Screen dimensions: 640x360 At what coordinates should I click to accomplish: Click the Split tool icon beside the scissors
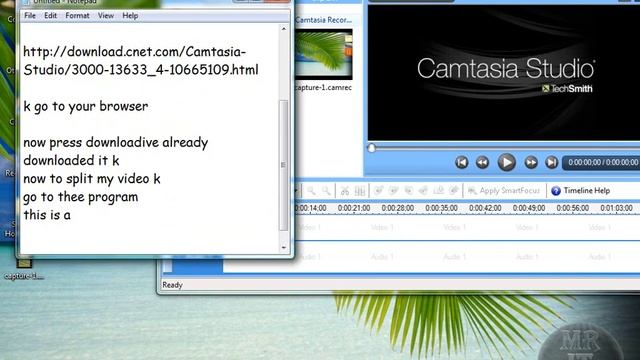coord(360,191)
